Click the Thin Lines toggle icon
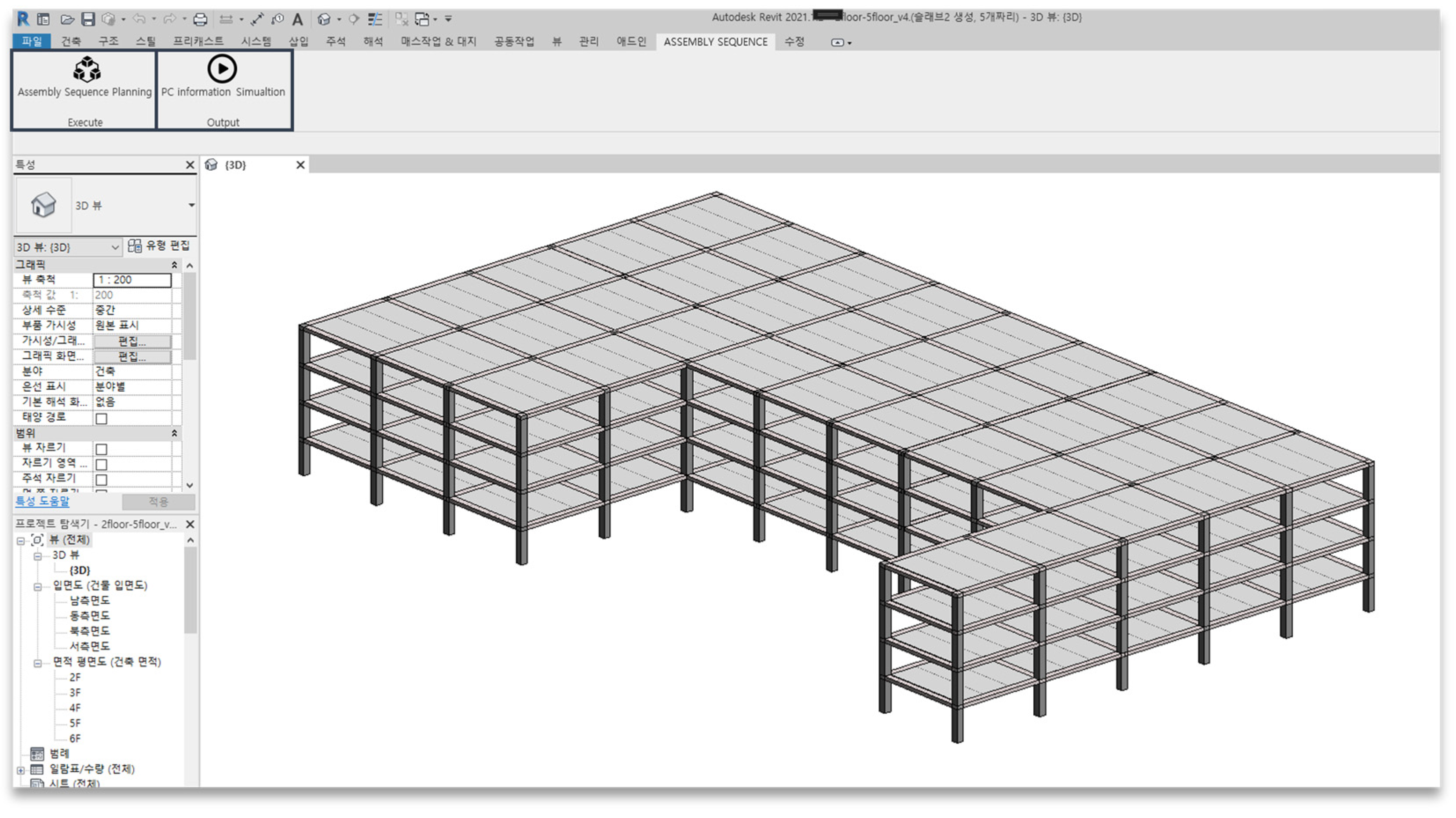This screenshot has width=1456, height=818. (375, 19)
